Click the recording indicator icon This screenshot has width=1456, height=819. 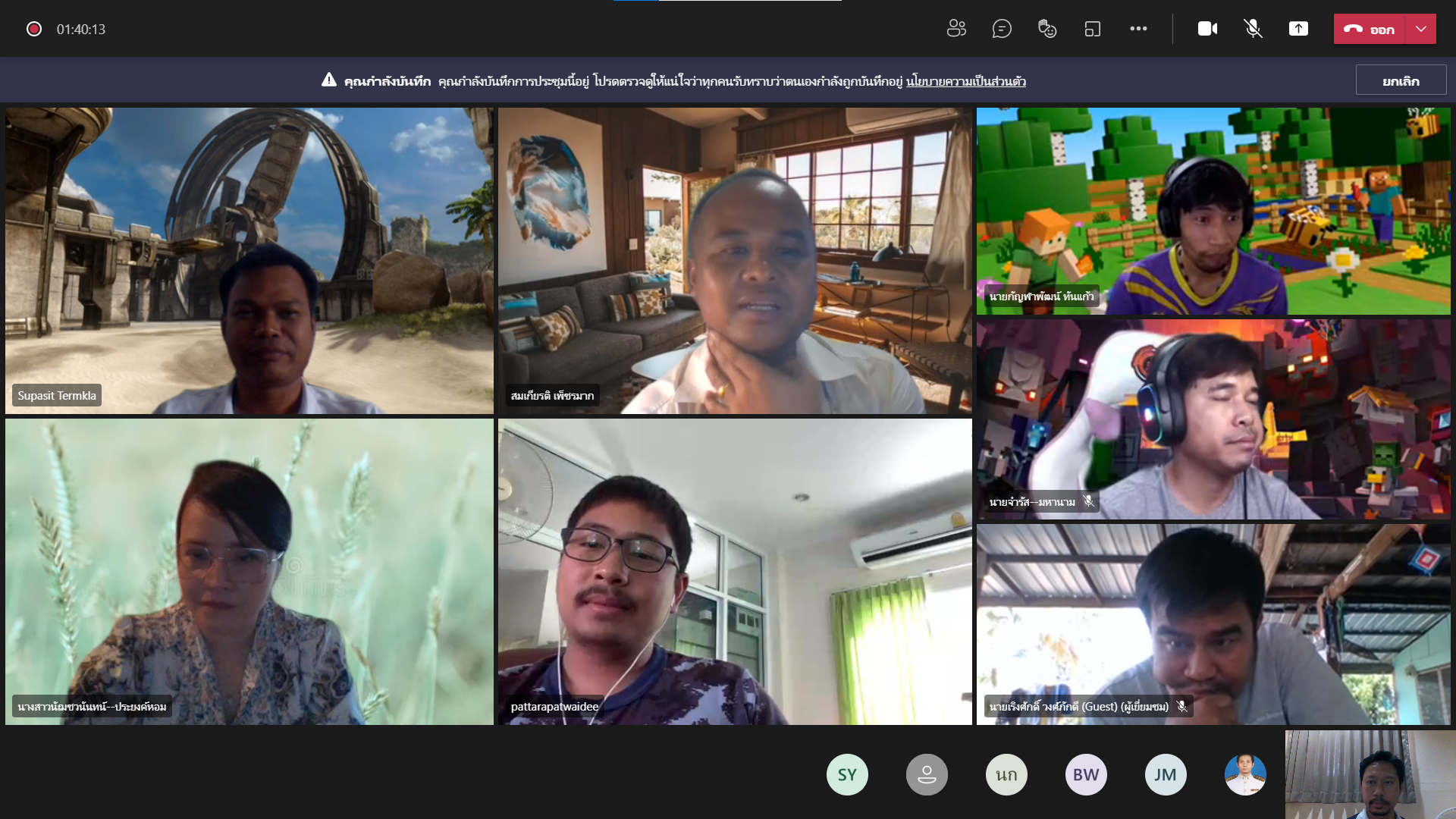(34, 29)
